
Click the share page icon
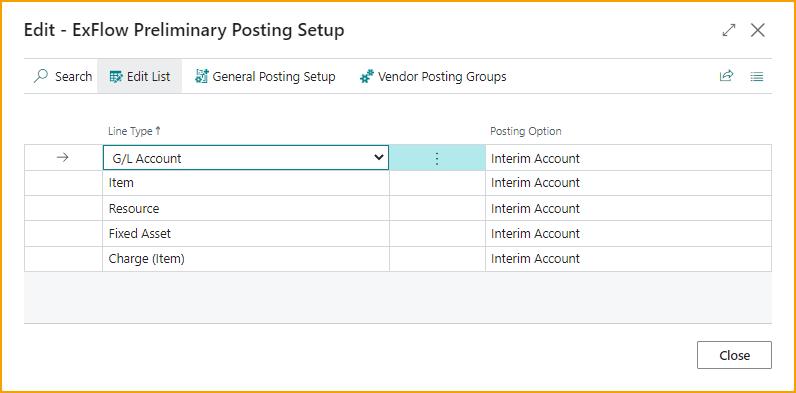tap(726, 76)
